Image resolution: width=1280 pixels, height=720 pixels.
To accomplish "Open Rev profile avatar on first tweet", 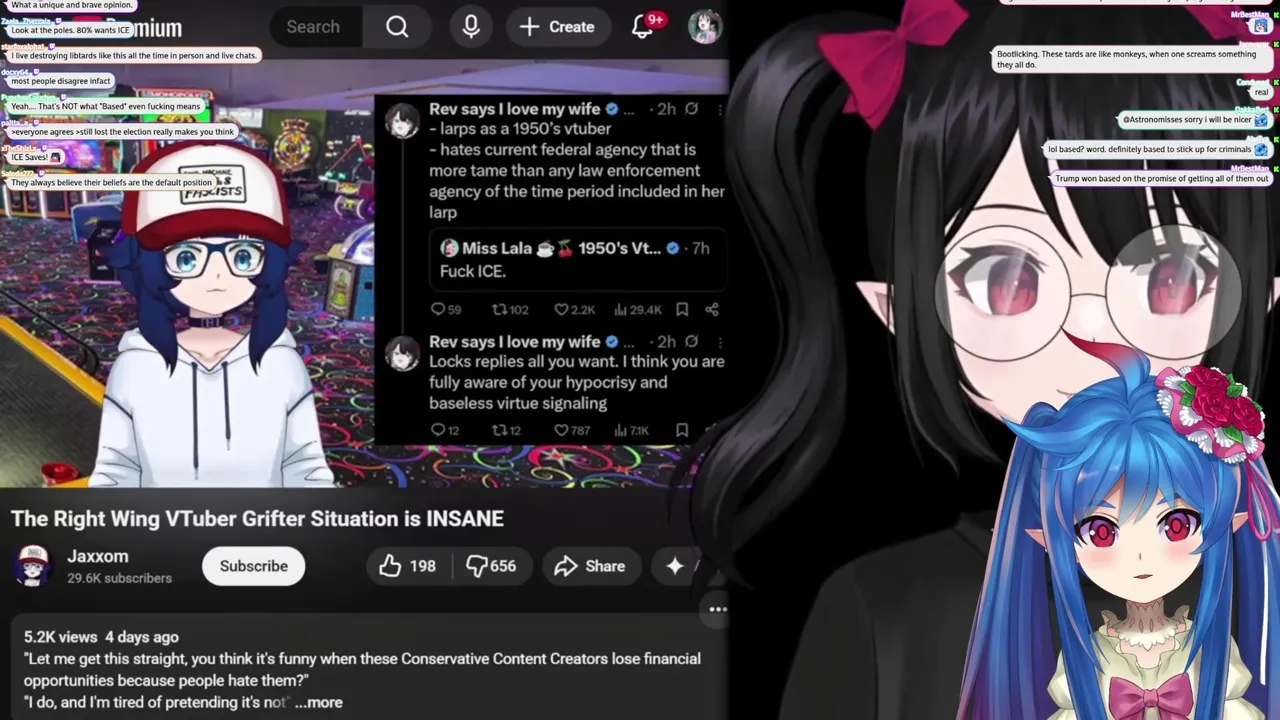I will (x=402, y=120).
